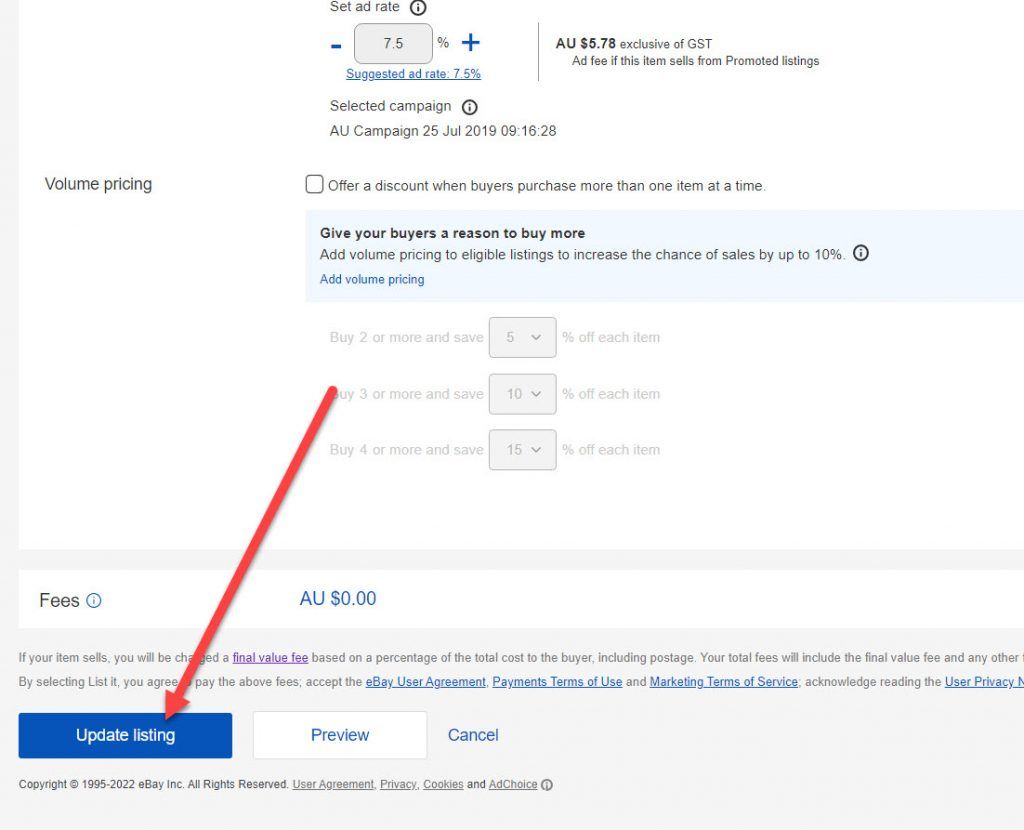
Task: Change the Buy 4 or more discount percentage
Action: point(522,450)
